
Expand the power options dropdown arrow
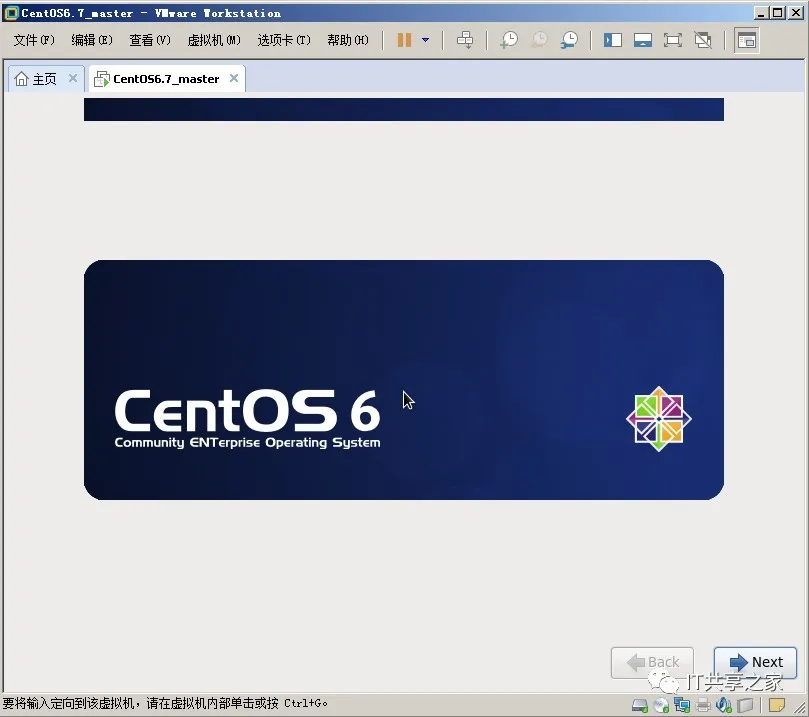426,40
